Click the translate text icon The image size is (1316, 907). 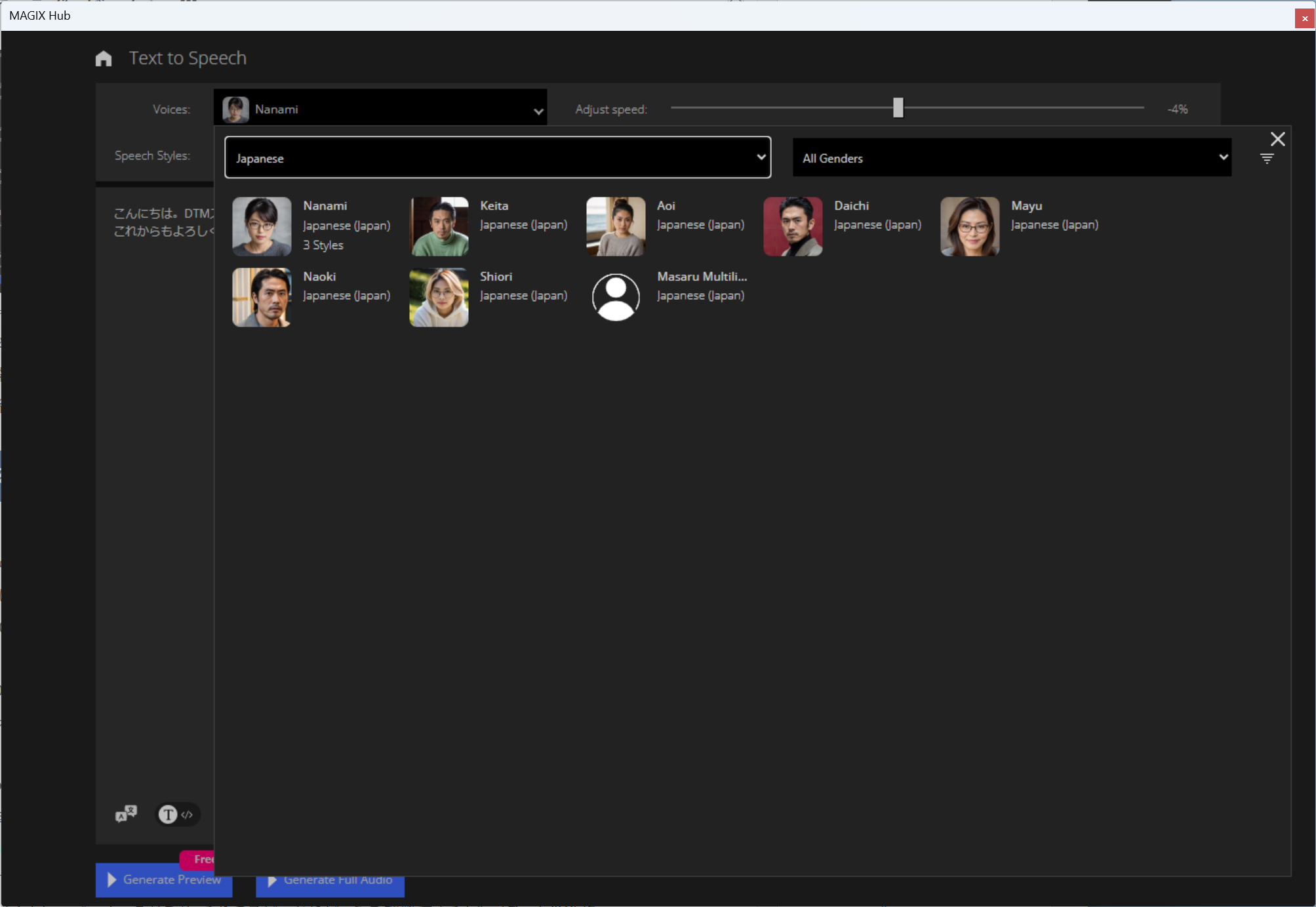[126, 814]
